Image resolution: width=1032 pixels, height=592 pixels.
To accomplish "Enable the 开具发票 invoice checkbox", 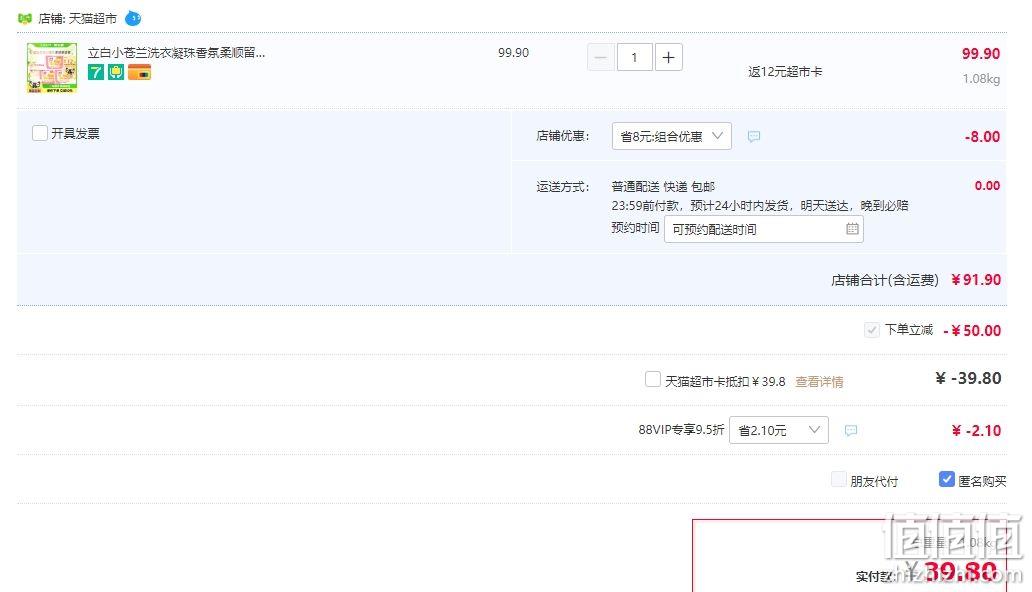I will click(40, 133).
